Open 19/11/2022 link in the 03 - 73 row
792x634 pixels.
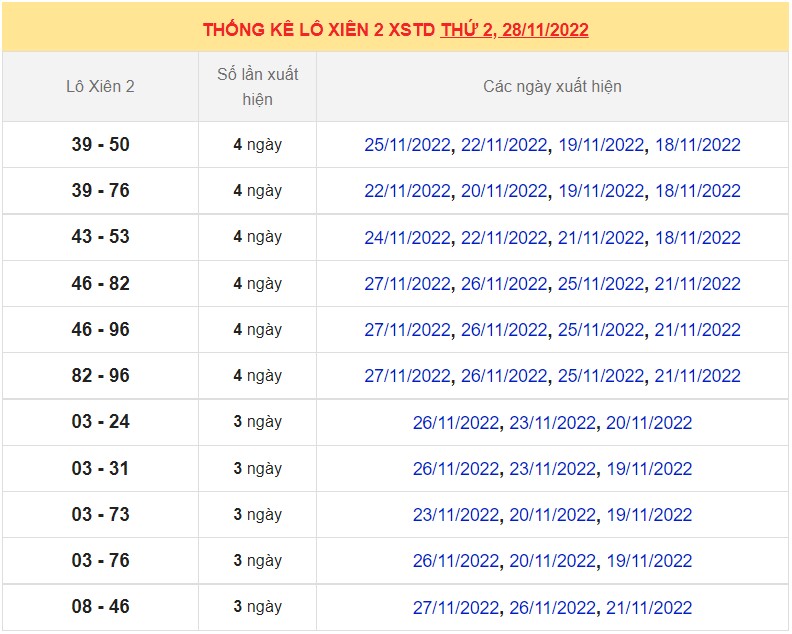tap(649, 515)
